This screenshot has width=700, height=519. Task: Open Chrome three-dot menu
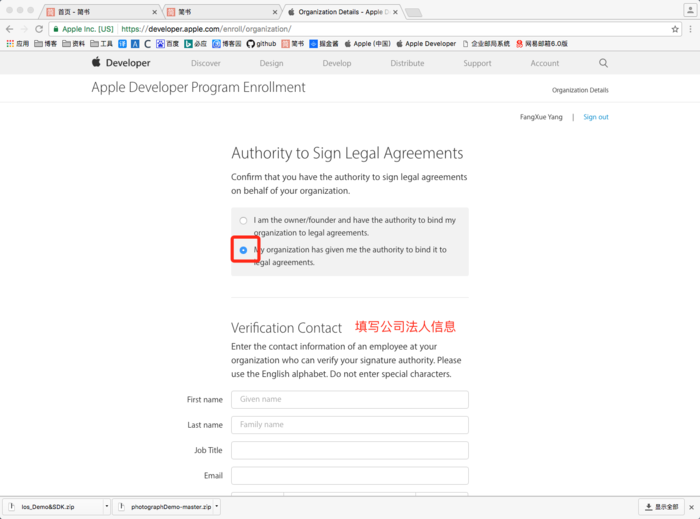690,29
